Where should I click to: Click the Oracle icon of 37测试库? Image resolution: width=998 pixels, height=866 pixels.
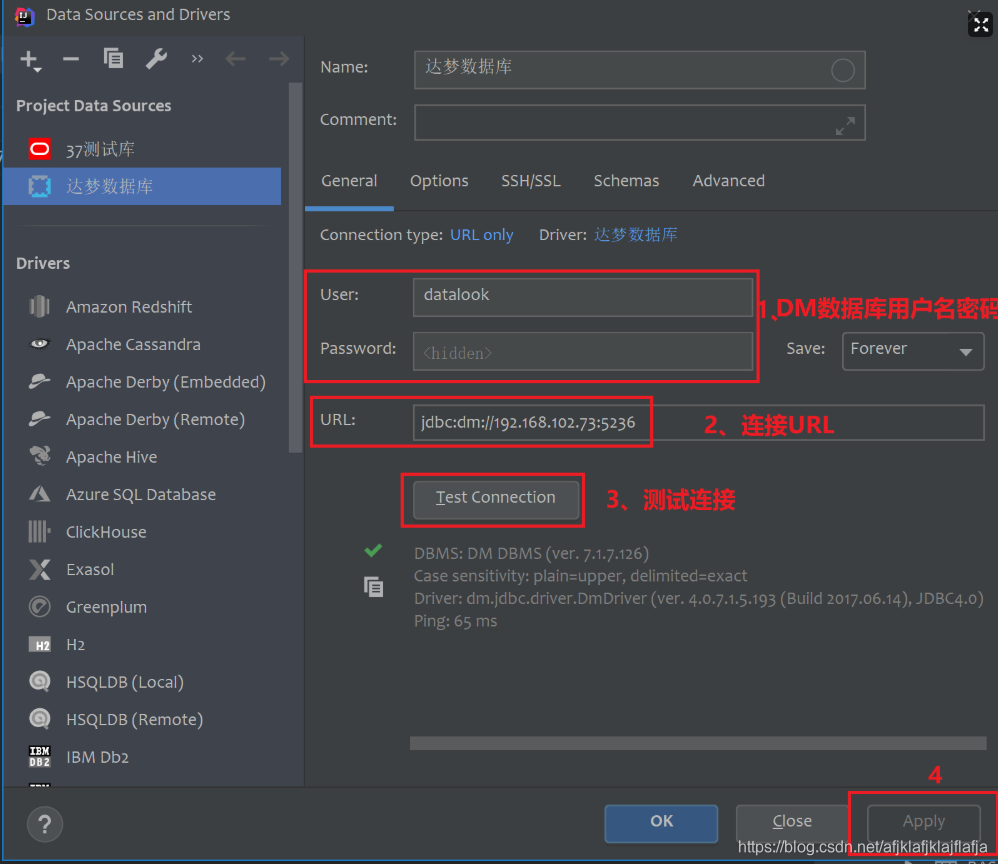click(39, 150)
